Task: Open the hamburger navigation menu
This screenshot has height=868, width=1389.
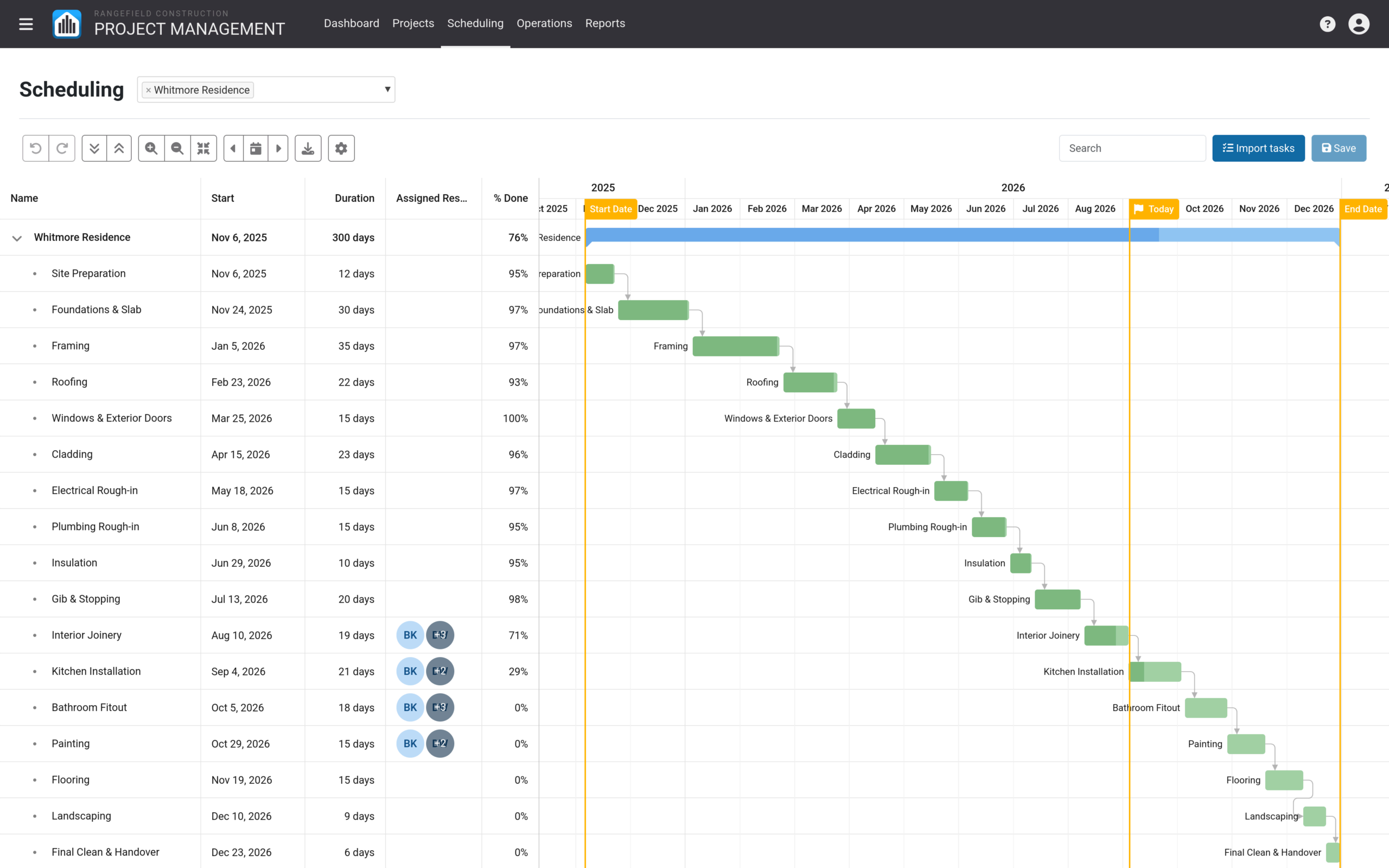Action: point(26,24)
